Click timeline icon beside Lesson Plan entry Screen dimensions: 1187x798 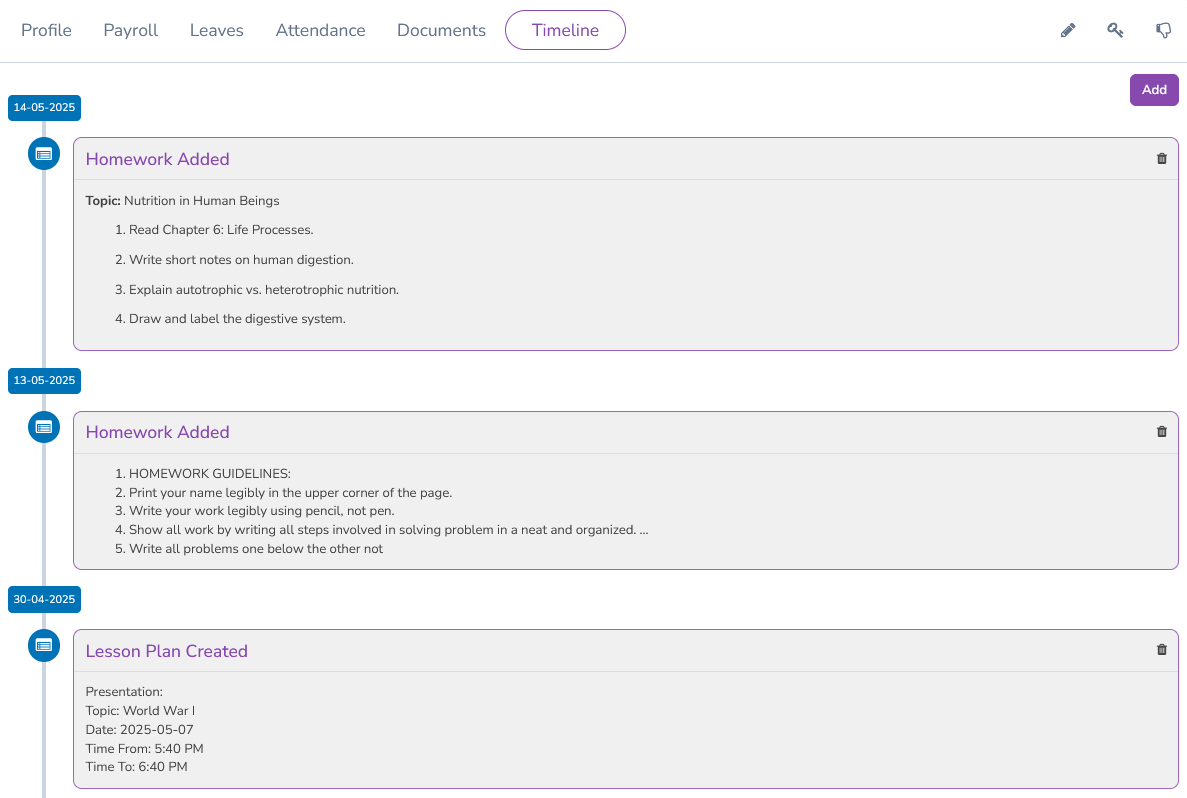coord(44,645)
